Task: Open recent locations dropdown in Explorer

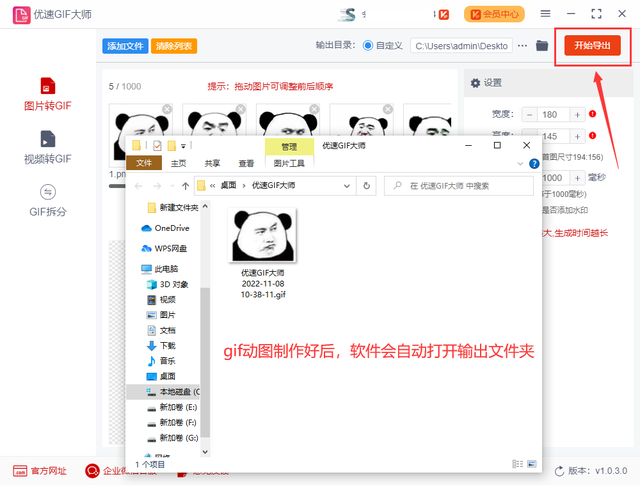Action: (172, 186)
